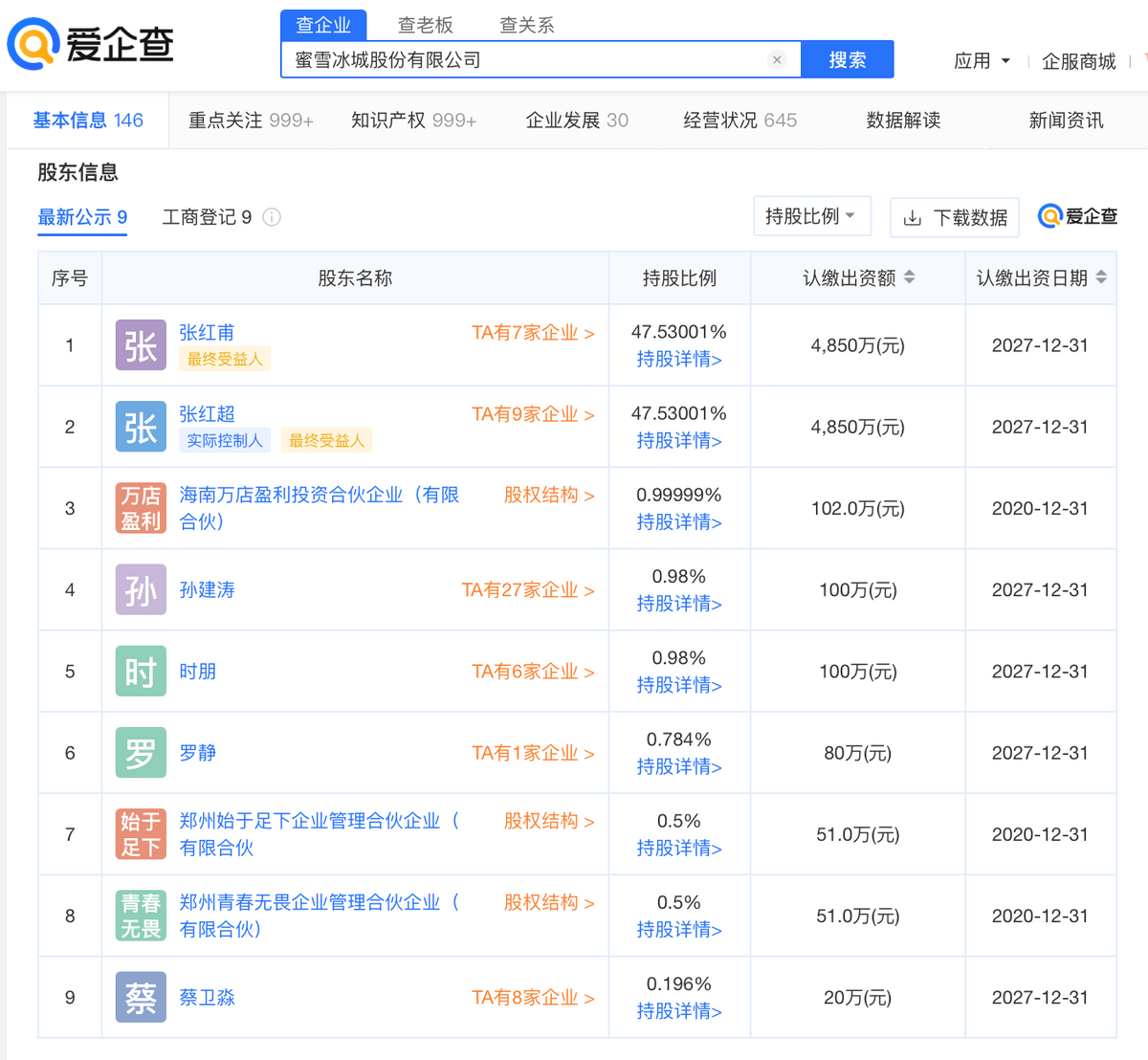
Task: Click 孙建涛's avatar icon
Action: pyautogui.click(x=141, y=589)
